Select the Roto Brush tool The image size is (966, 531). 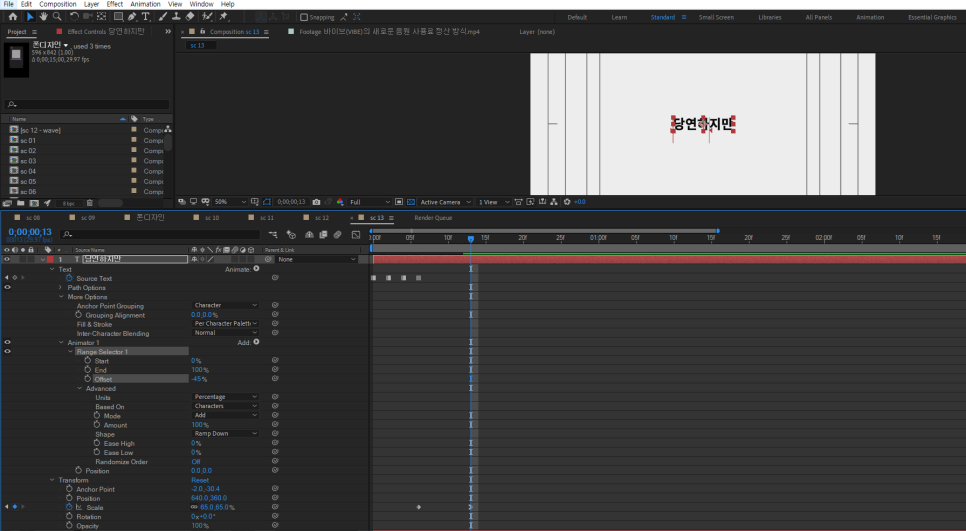[x=208, y=17]
